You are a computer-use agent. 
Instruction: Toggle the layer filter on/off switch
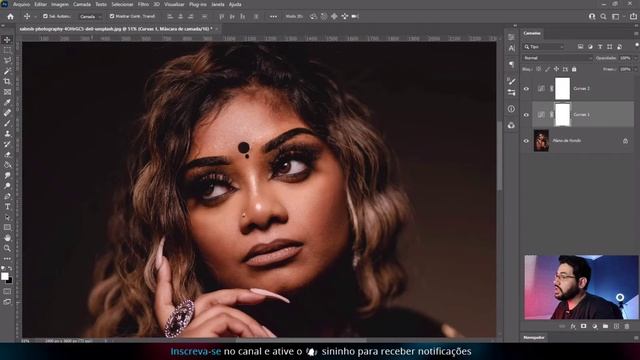(x=637, y=44)
